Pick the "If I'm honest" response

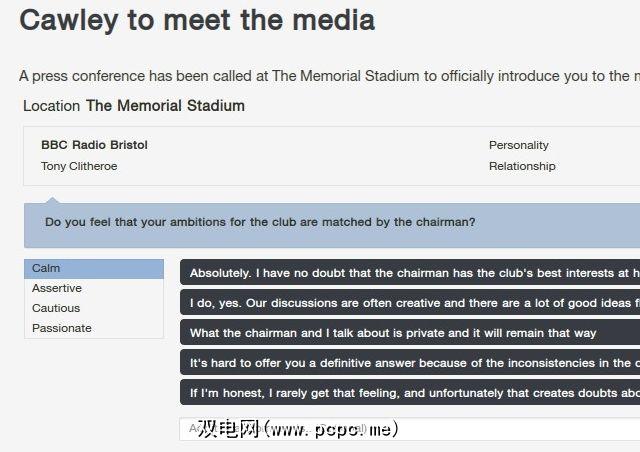coord(410,392)
